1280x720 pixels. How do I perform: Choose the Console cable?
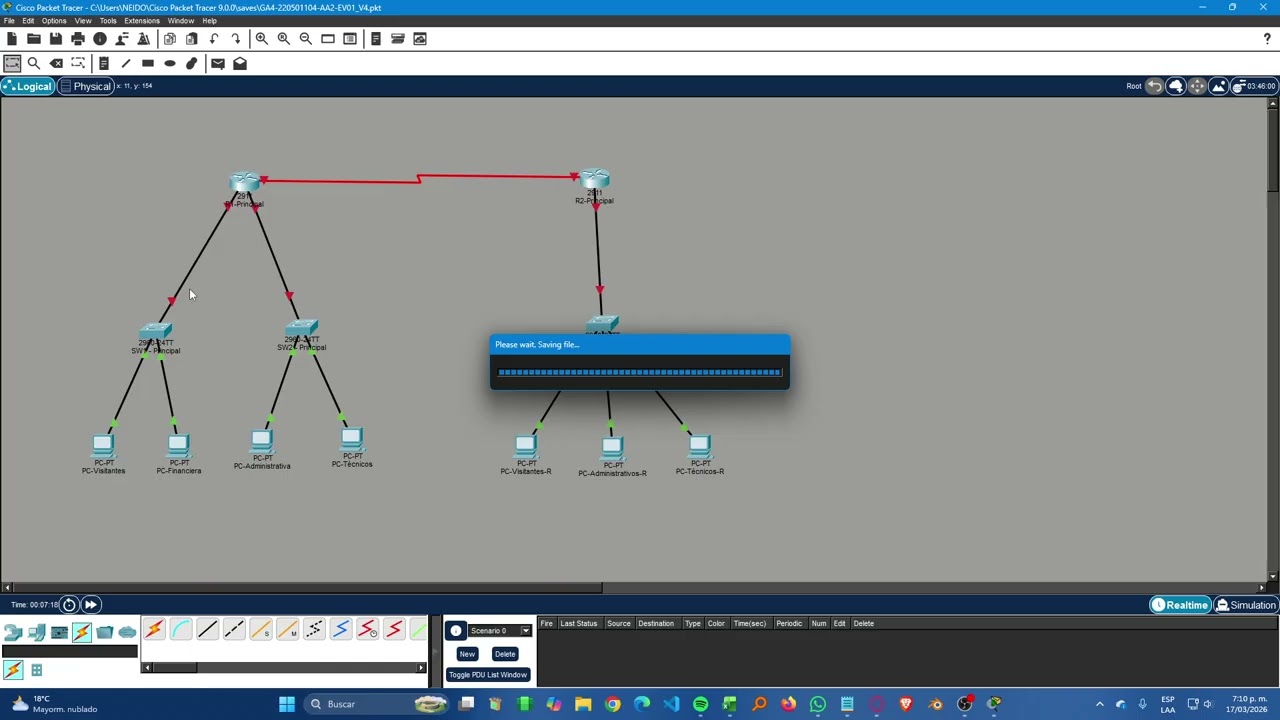click(x=180, y=629)
